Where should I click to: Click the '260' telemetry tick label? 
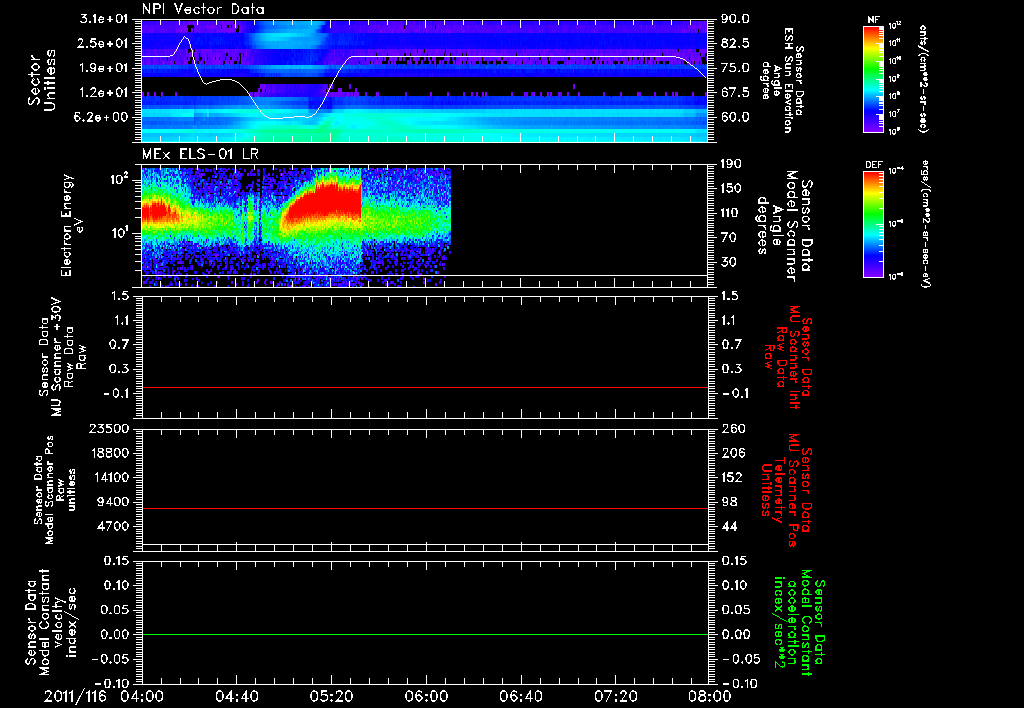click(x=732, y=428)
